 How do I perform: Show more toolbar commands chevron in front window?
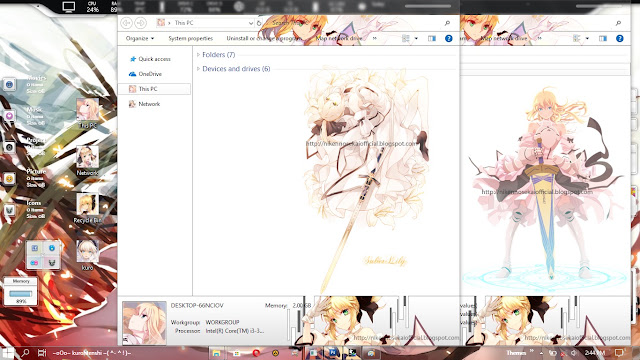374,38
